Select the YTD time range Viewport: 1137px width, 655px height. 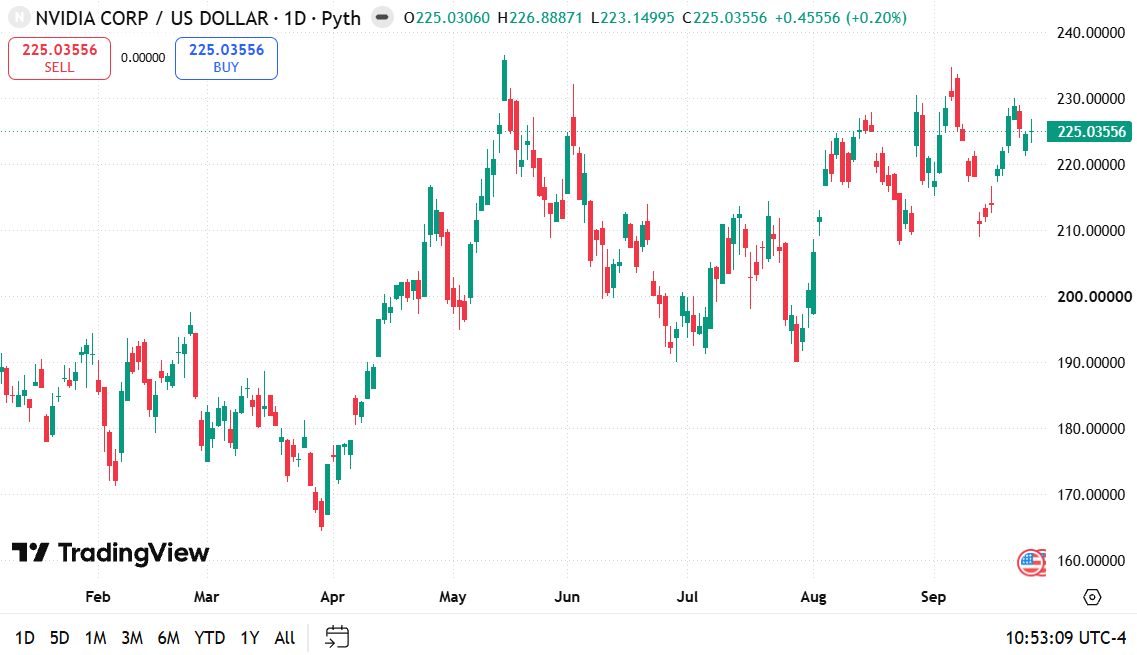click(210, 638)
